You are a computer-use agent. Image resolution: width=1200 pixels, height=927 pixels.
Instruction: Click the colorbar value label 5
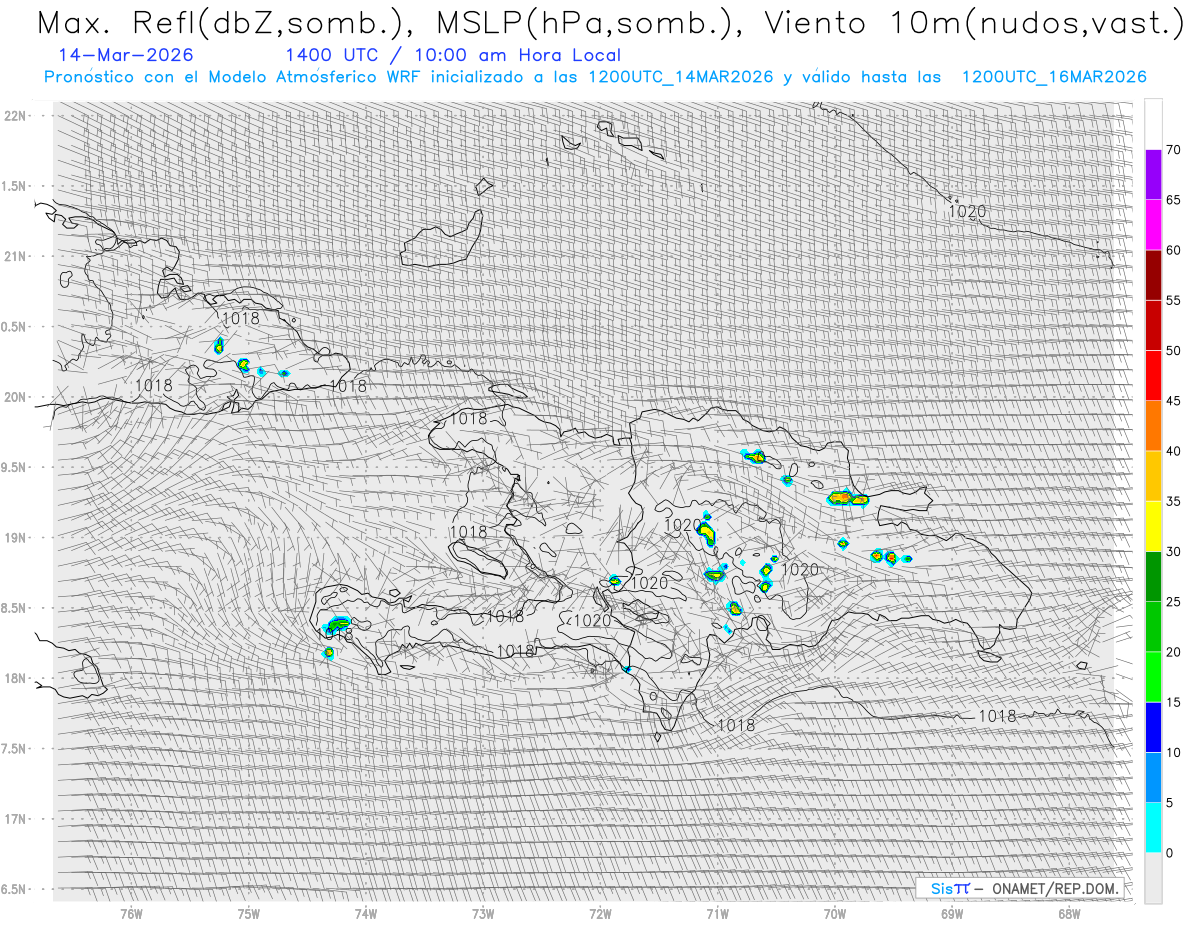[x=1169, y=802]
